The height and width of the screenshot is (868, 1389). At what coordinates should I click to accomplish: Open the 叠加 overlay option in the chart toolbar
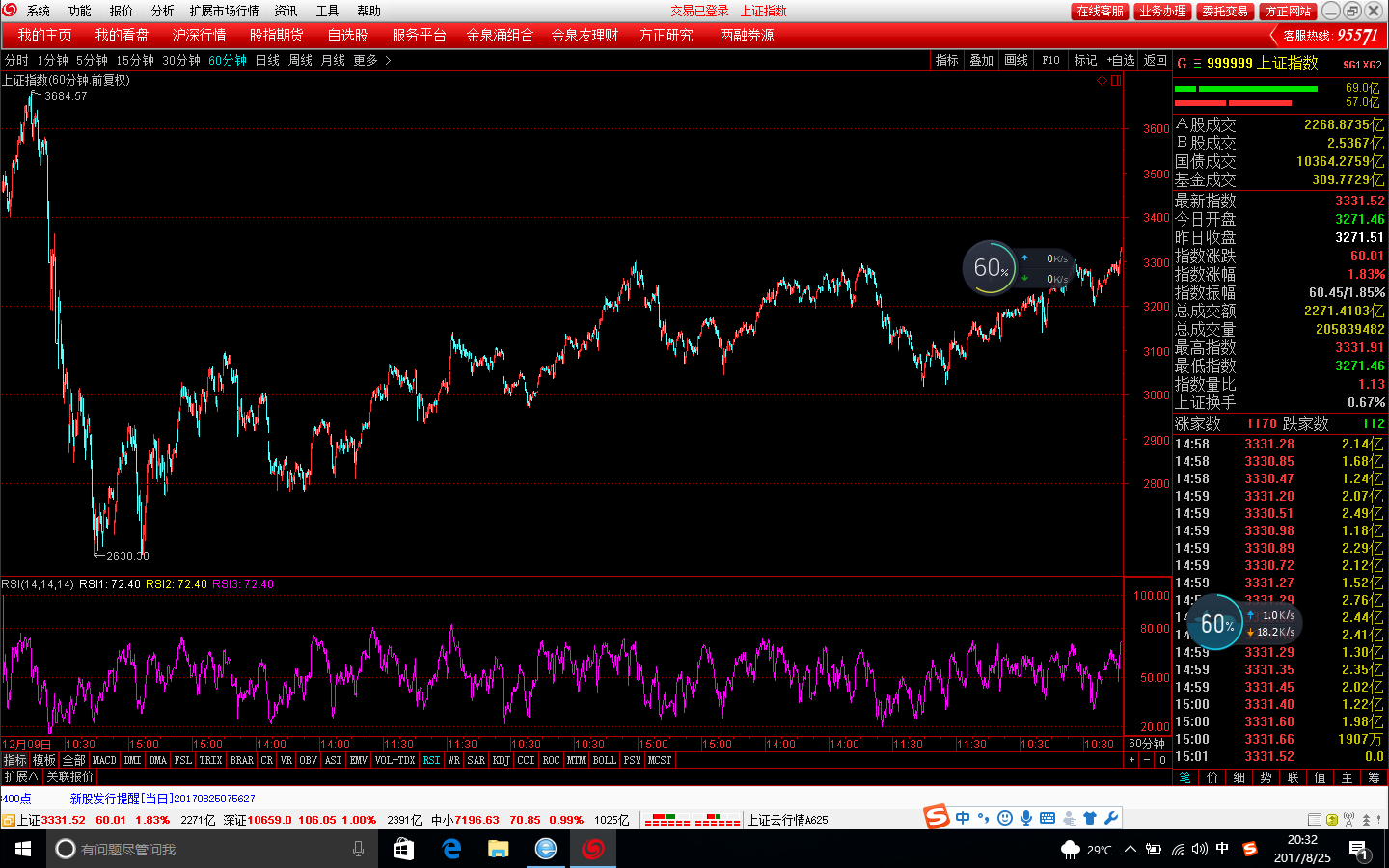click(982, 60)
